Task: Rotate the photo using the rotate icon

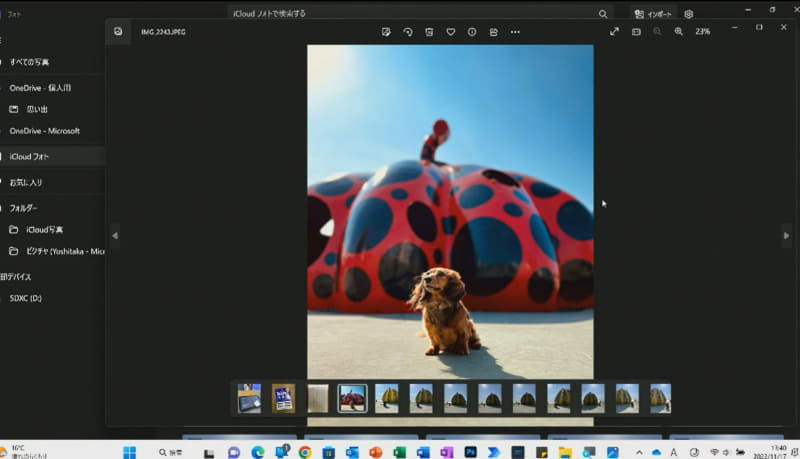Action: tap(408, 32)
